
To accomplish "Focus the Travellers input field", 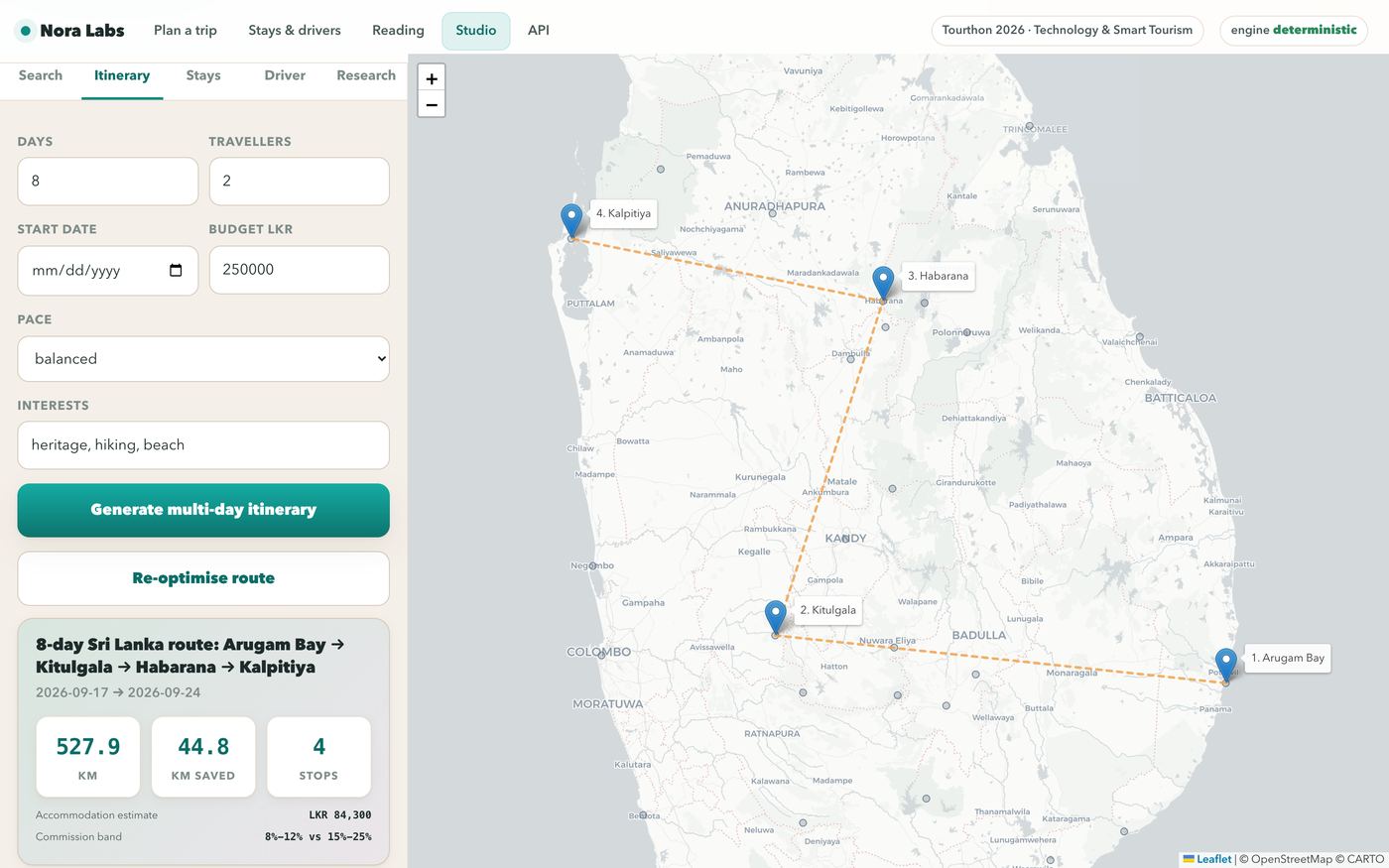I will click(300, 182).
